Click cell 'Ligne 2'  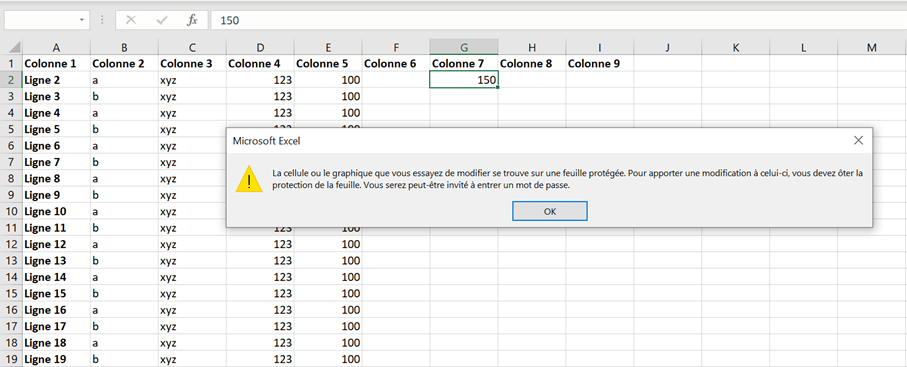(x=56, y=80)
